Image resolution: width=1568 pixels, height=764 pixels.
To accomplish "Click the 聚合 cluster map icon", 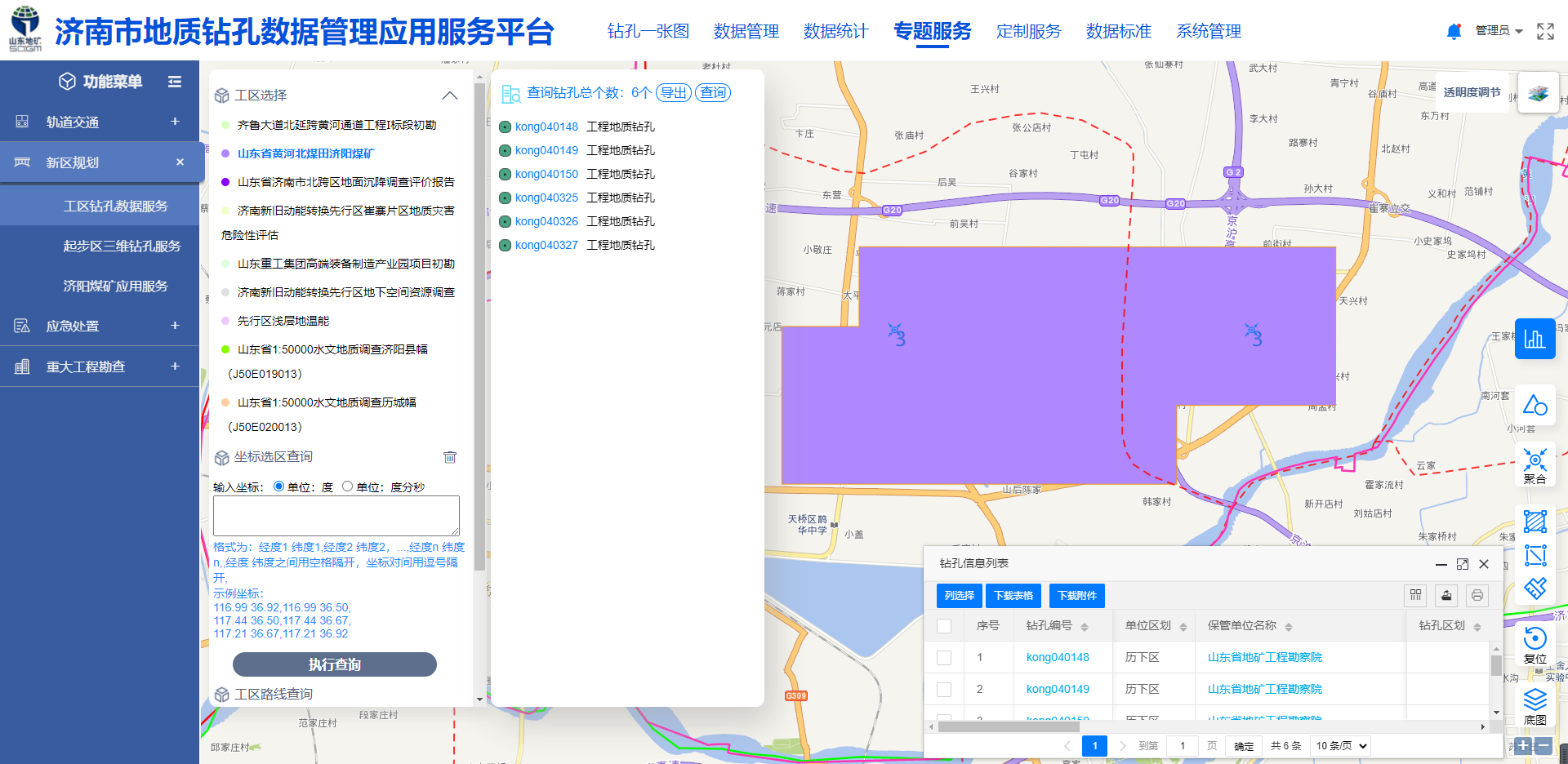I will 1535,465.
